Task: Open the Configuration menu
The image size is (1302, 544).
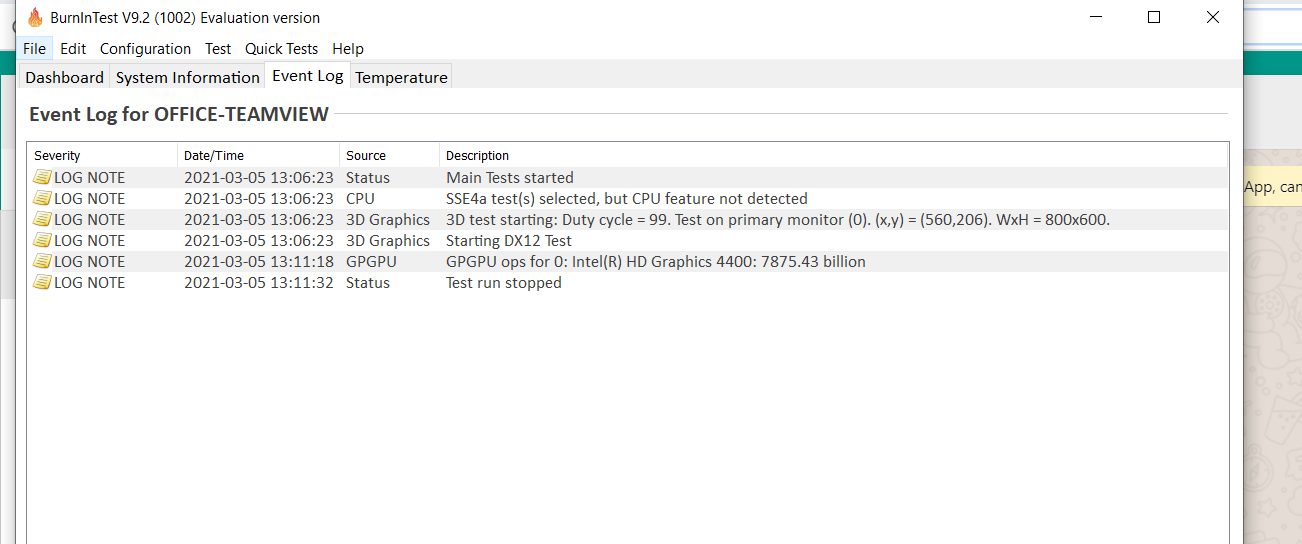Action: tap(145, 48)
